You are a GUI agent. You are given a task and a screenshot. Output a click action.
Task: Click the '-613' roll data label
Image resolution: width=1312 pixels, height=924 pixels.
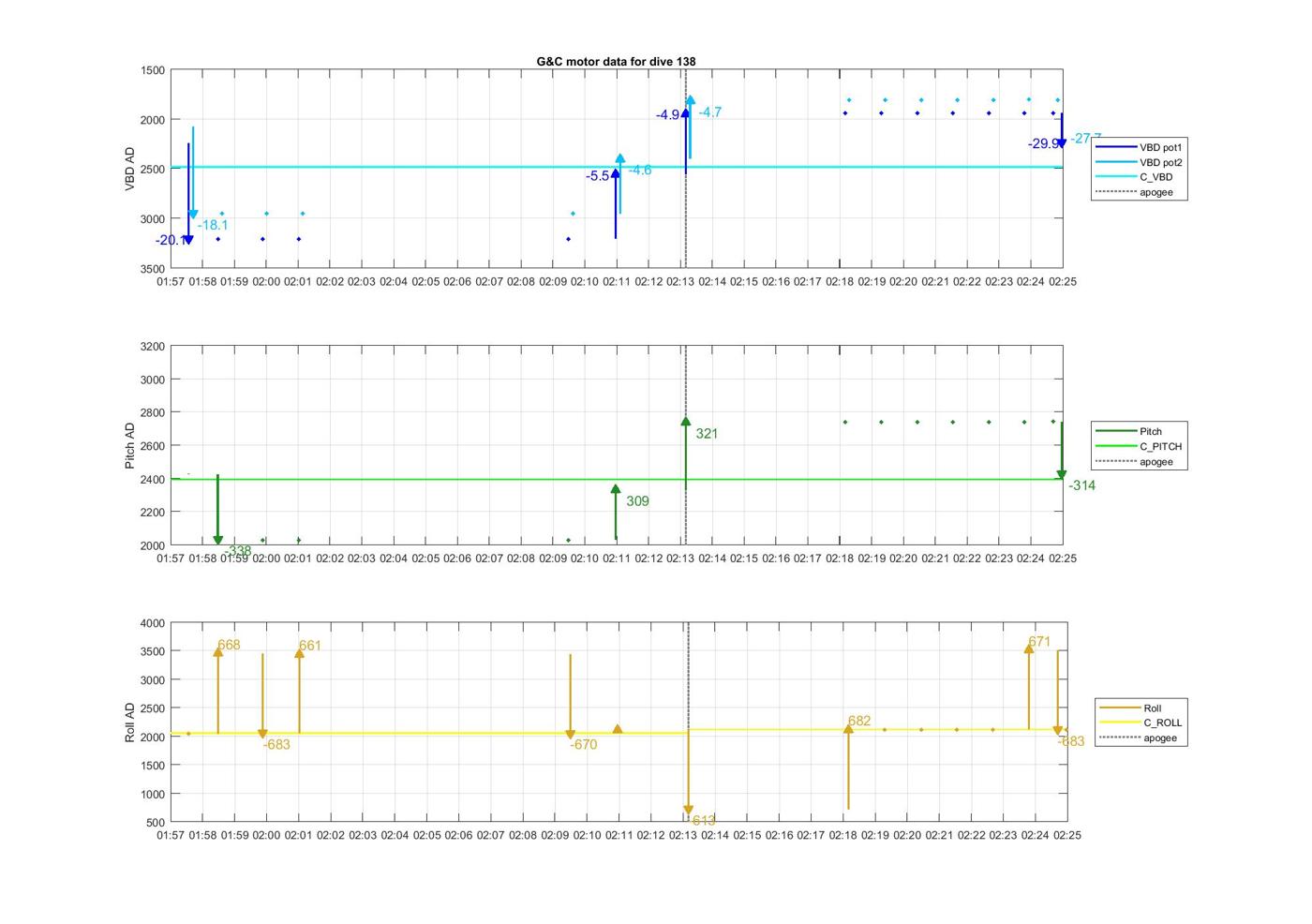tap(703, 821)
